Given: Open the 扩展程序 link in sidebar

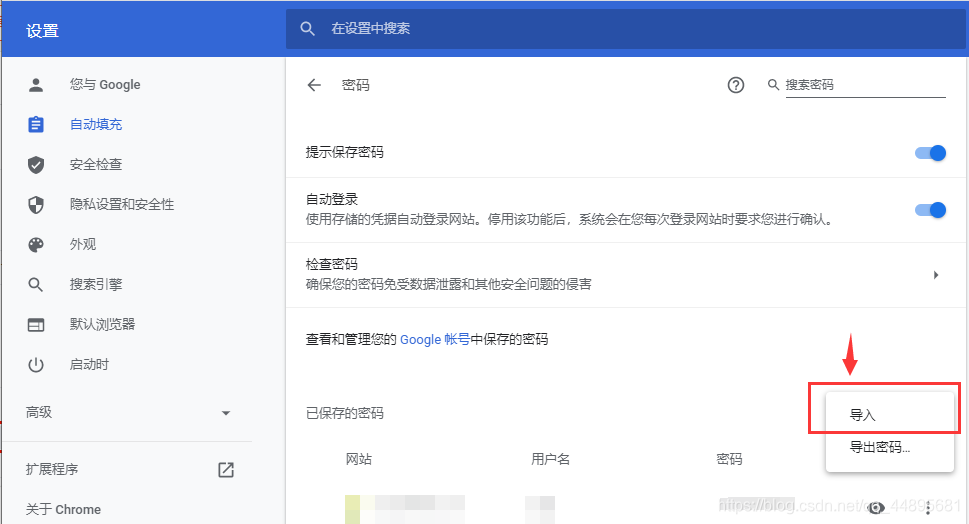Looking at the screenshot, I should click(x=52, y=470).
